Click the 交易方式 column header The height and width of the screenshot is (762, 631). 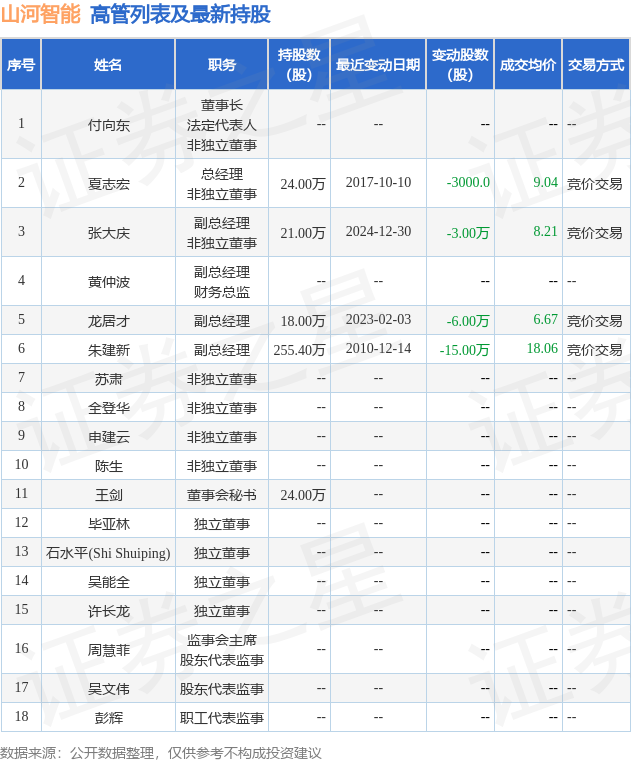click(595, 65)
